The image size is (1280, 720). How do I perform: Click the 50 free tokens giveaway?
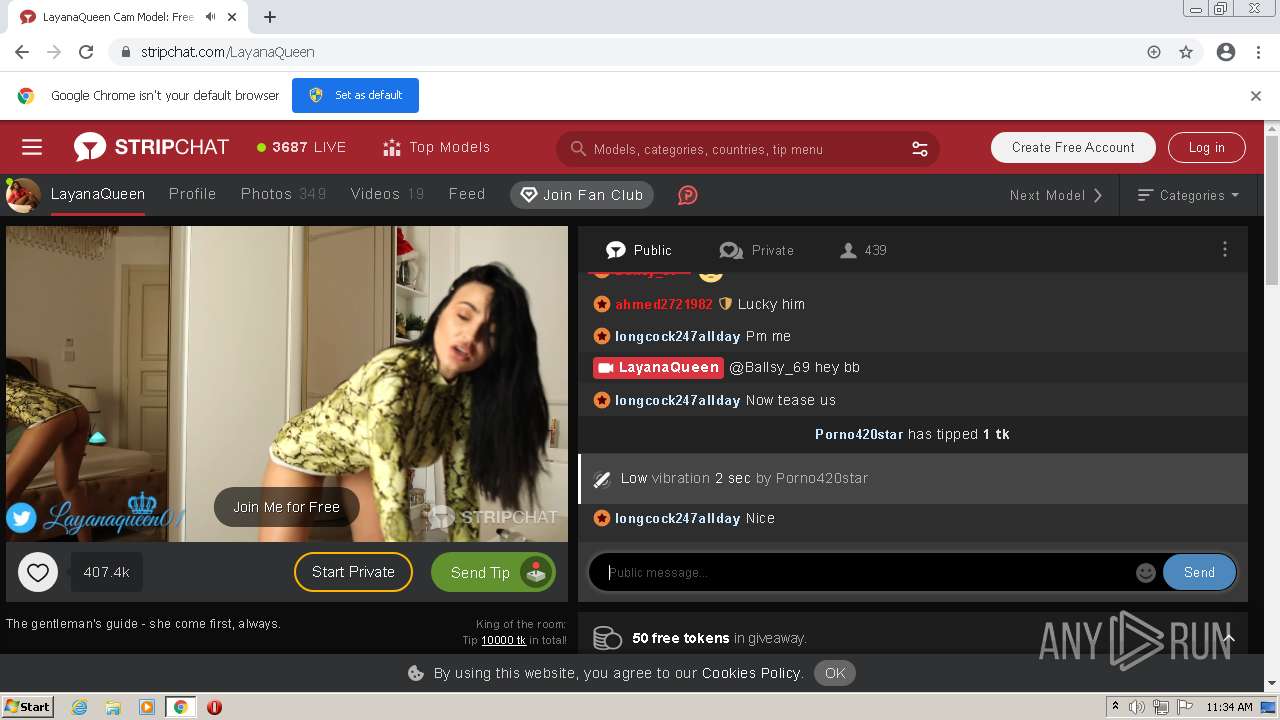(x=719, y=638)
